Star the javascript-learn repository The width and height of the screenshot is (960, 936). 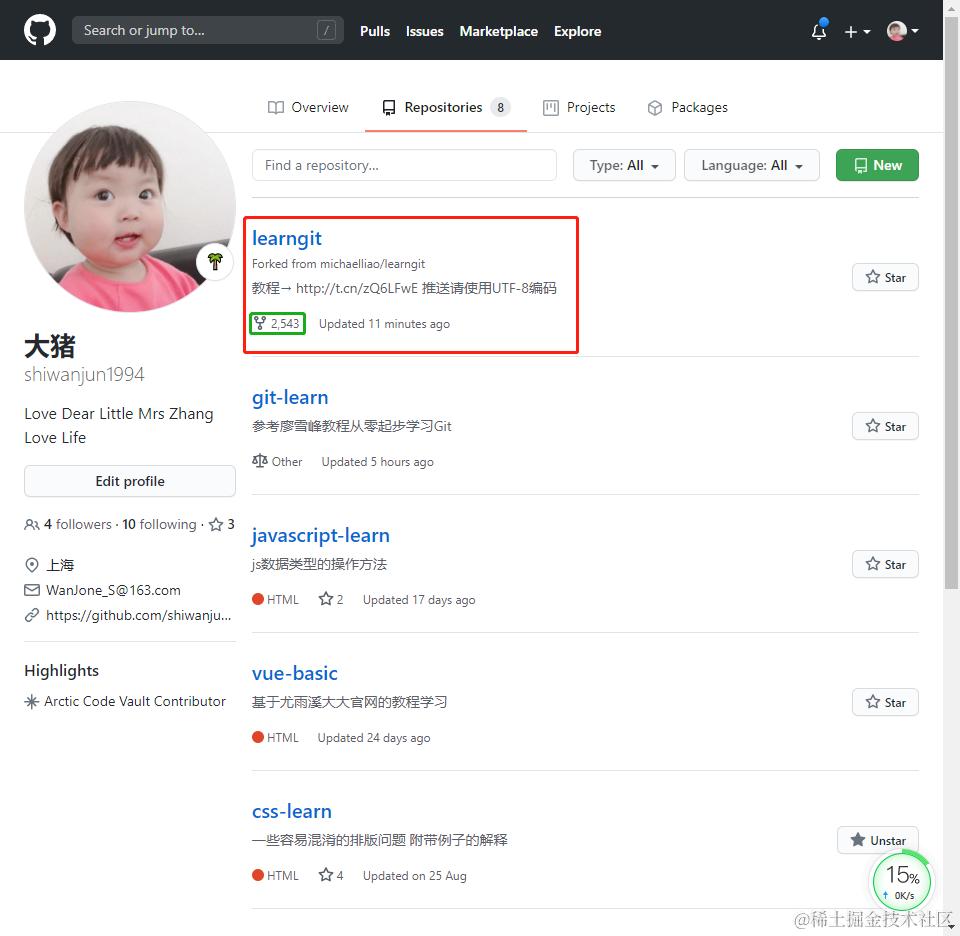(x=885, y=564)
